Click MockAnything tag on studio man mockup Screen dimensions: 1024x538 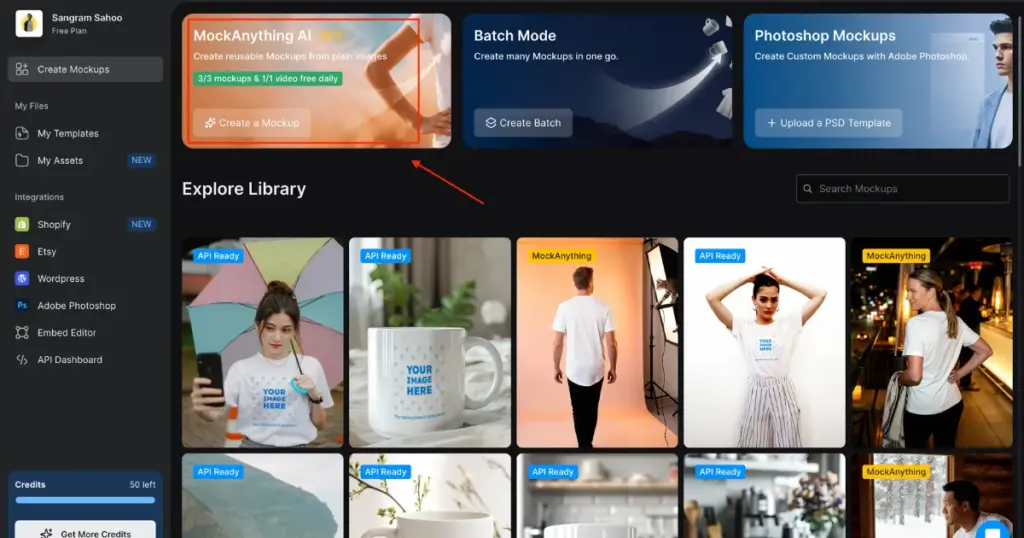click(562, 256)
